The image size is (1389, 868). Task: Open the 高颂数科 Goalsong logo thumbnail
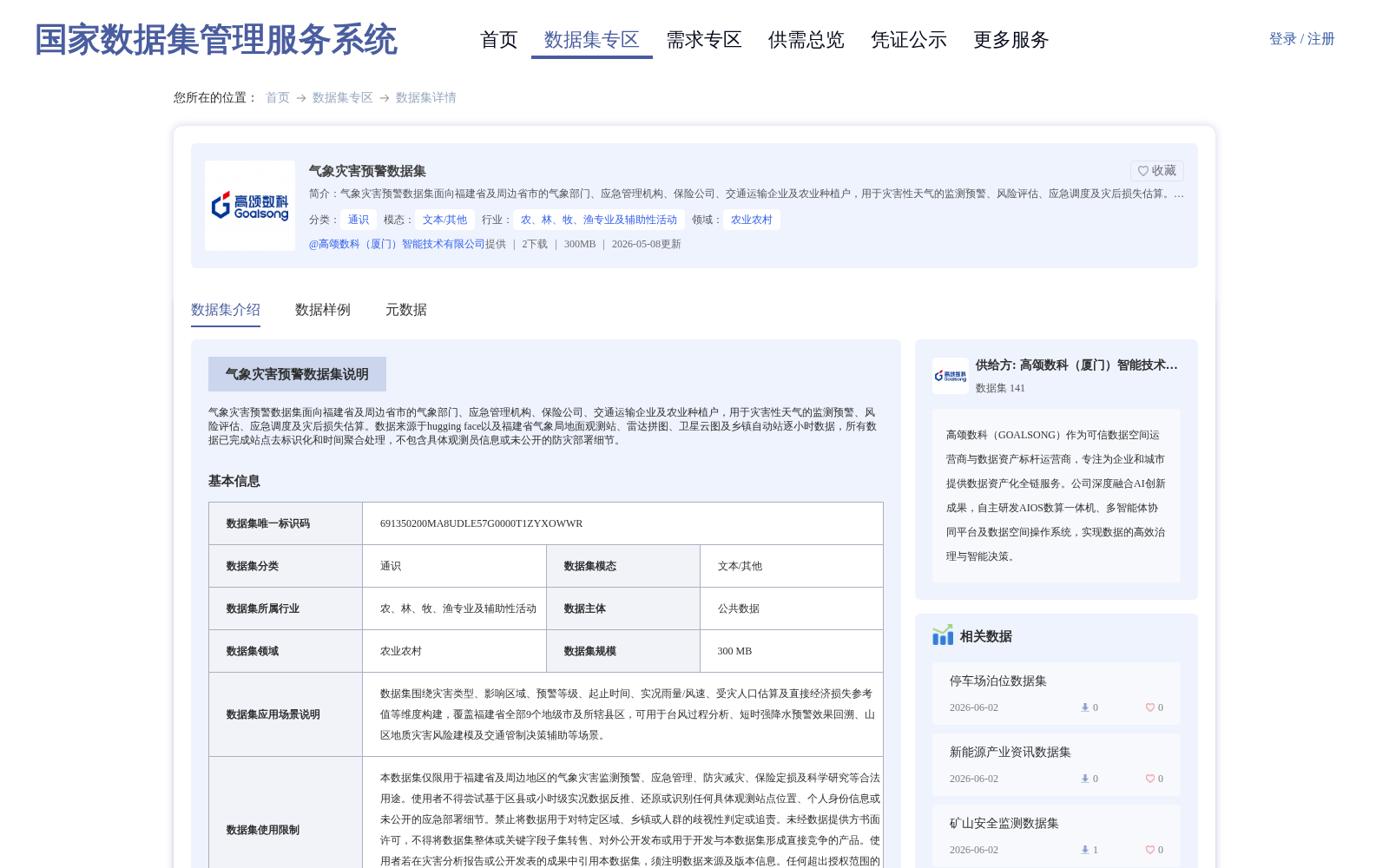(250, 206)
